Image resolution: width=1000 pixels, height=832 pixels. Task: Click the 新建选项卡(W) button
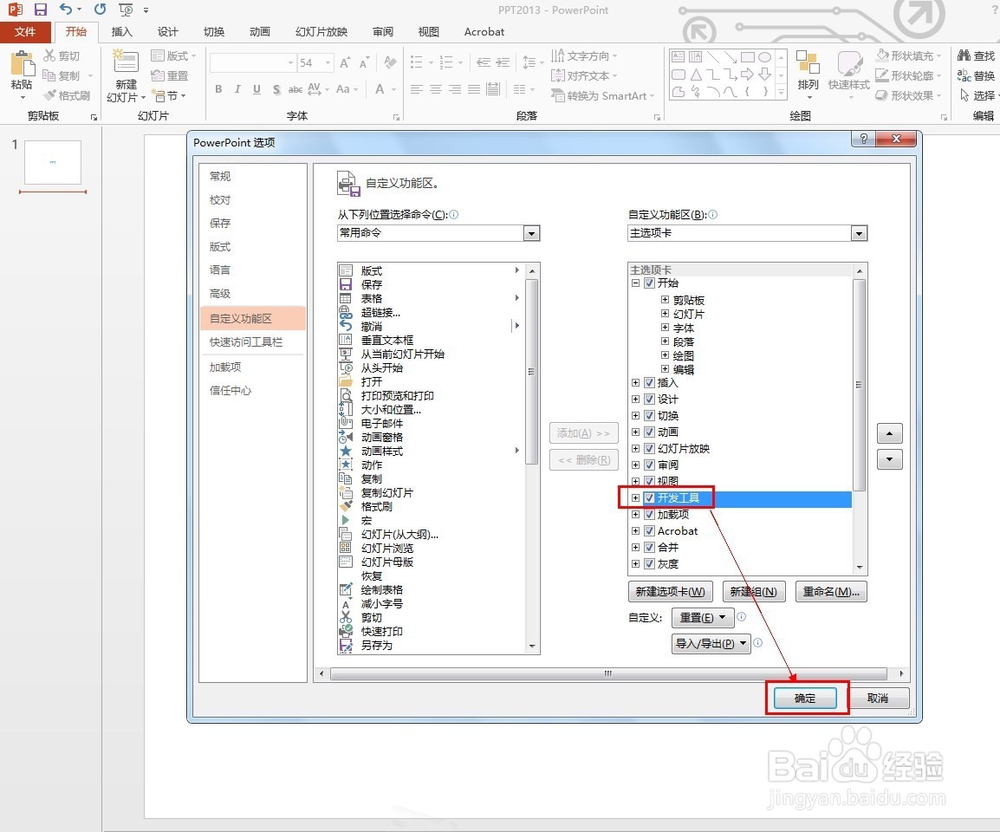point(669,591)
